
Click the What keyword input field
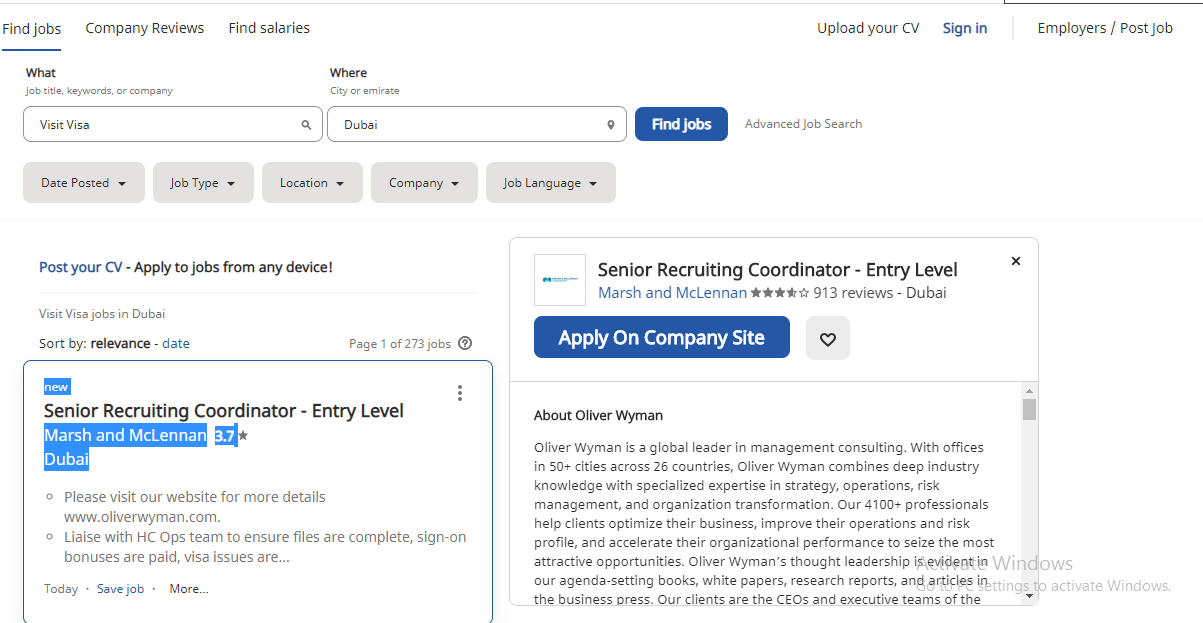173,125
